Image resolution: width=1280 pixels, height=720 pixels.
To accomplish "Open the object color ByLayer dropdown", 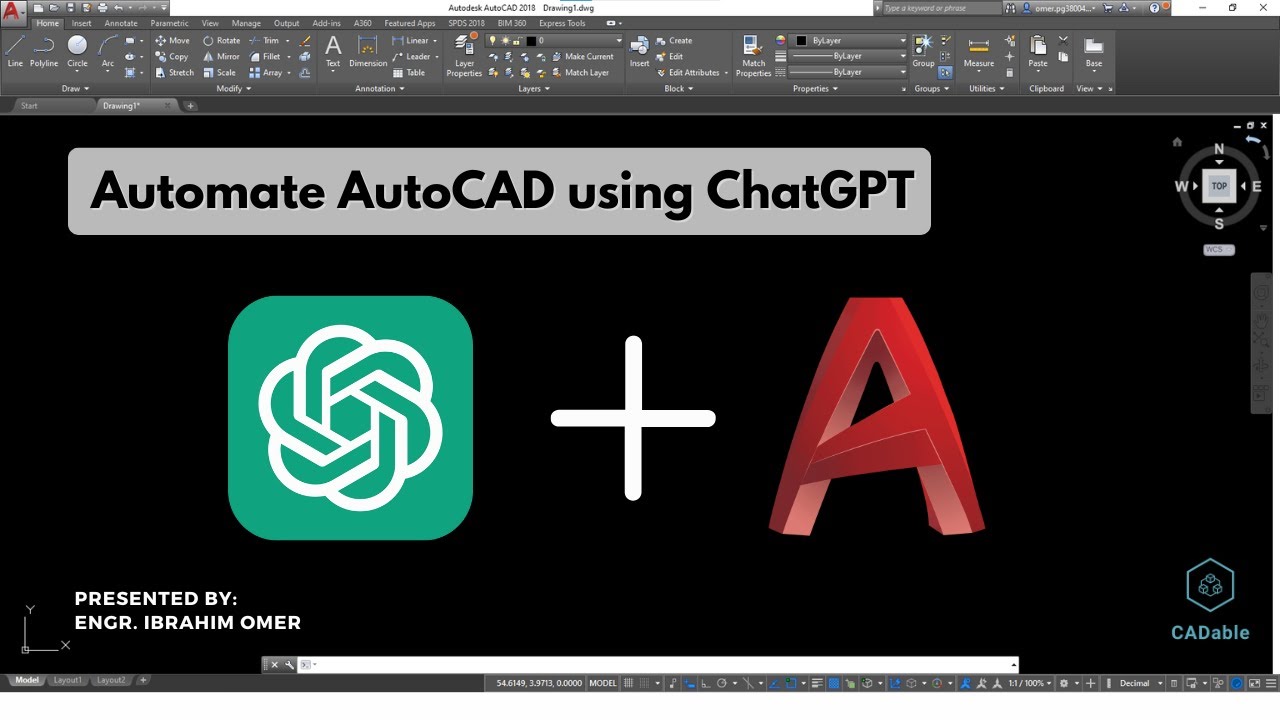I will coord(903,40).
